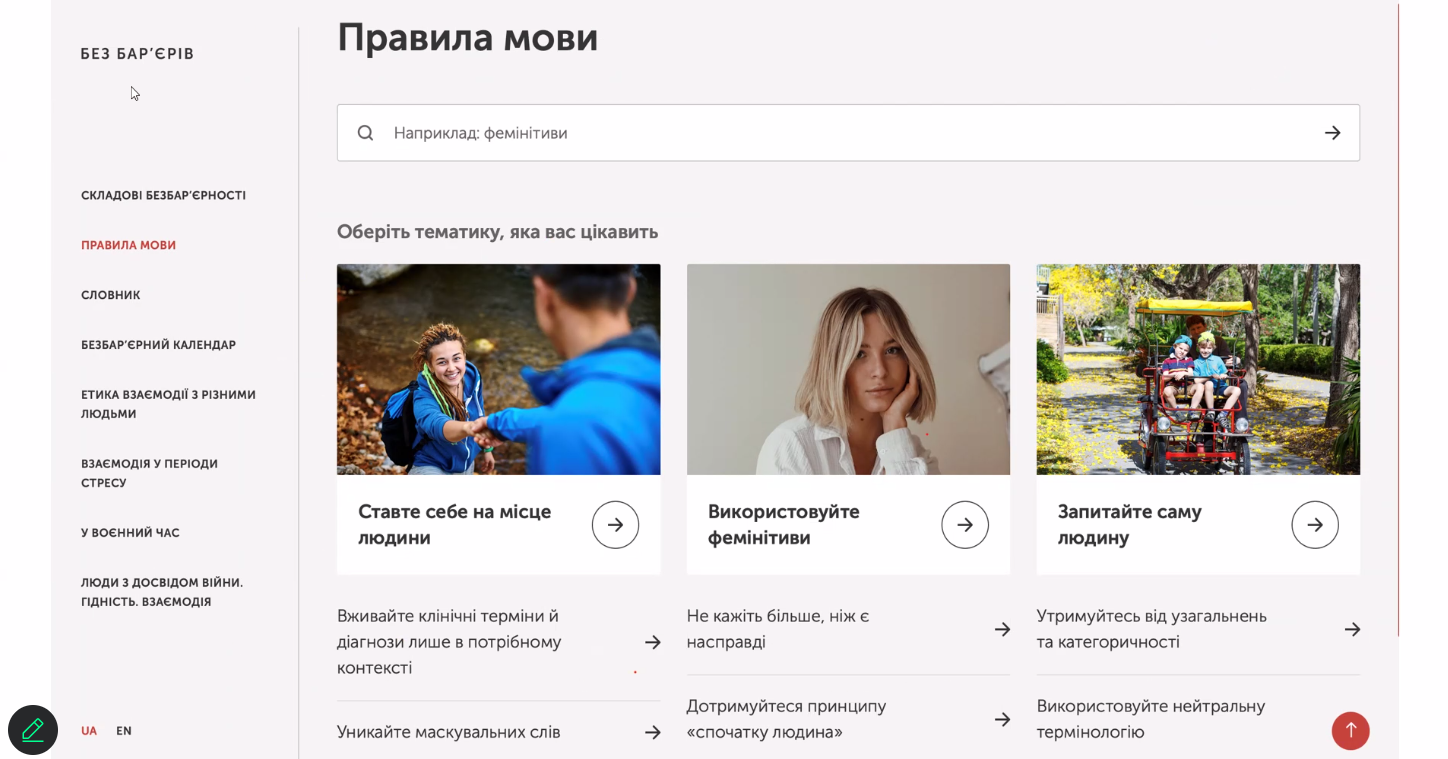The width and height of the screenshot is (1448, 759).
Task: Open 'Безбар'єрний календар' sidebar item
Action: pos(158,345)
